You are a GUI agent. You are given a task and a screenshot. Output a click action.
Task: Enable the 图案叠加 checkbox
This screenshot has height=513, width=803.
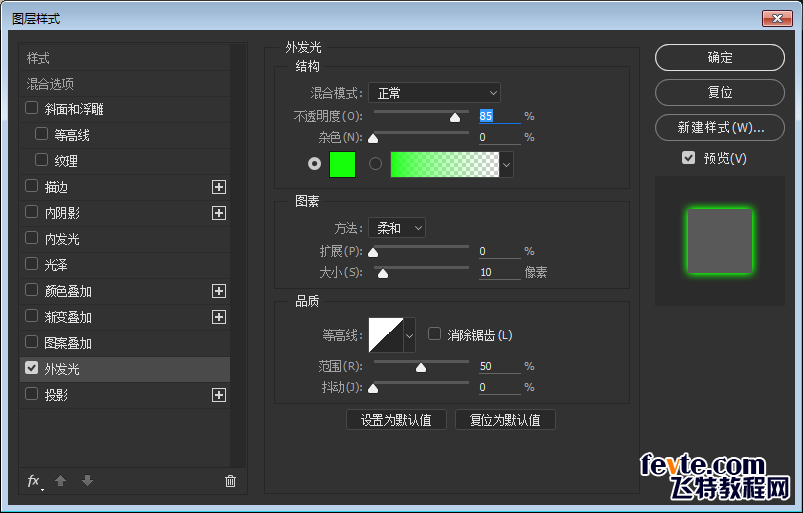(32, 342)
